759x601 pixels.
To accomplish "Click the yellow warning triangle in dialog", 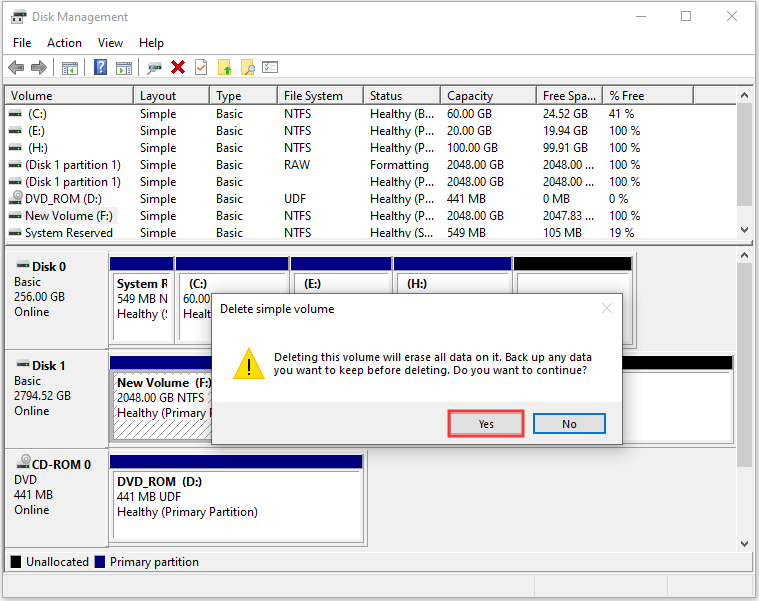I will [249, 364].
